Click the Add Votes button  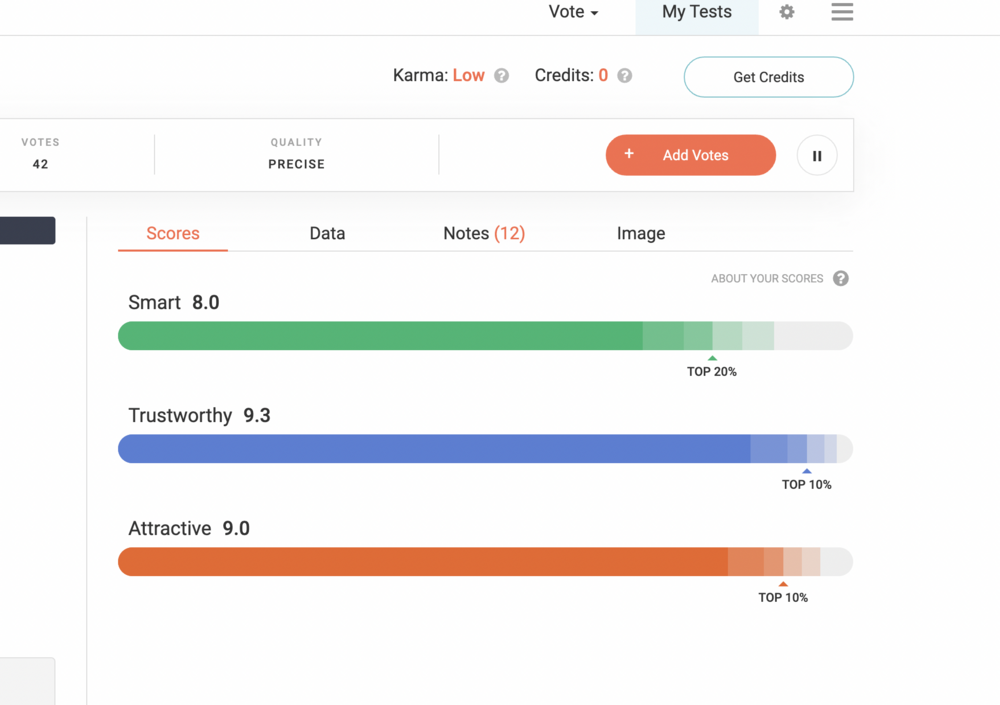(691, 155)
